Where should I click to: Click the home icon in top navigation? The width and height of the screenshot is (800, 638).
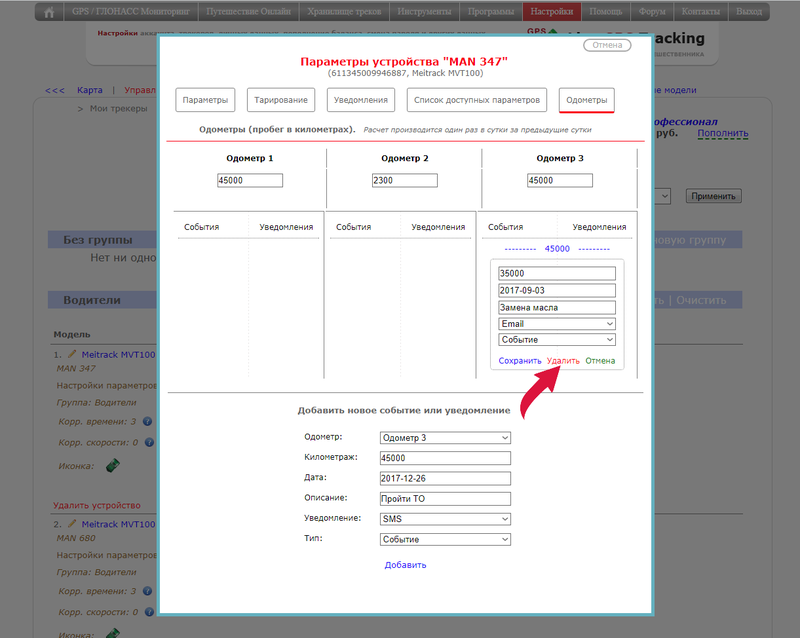point(49,12)
